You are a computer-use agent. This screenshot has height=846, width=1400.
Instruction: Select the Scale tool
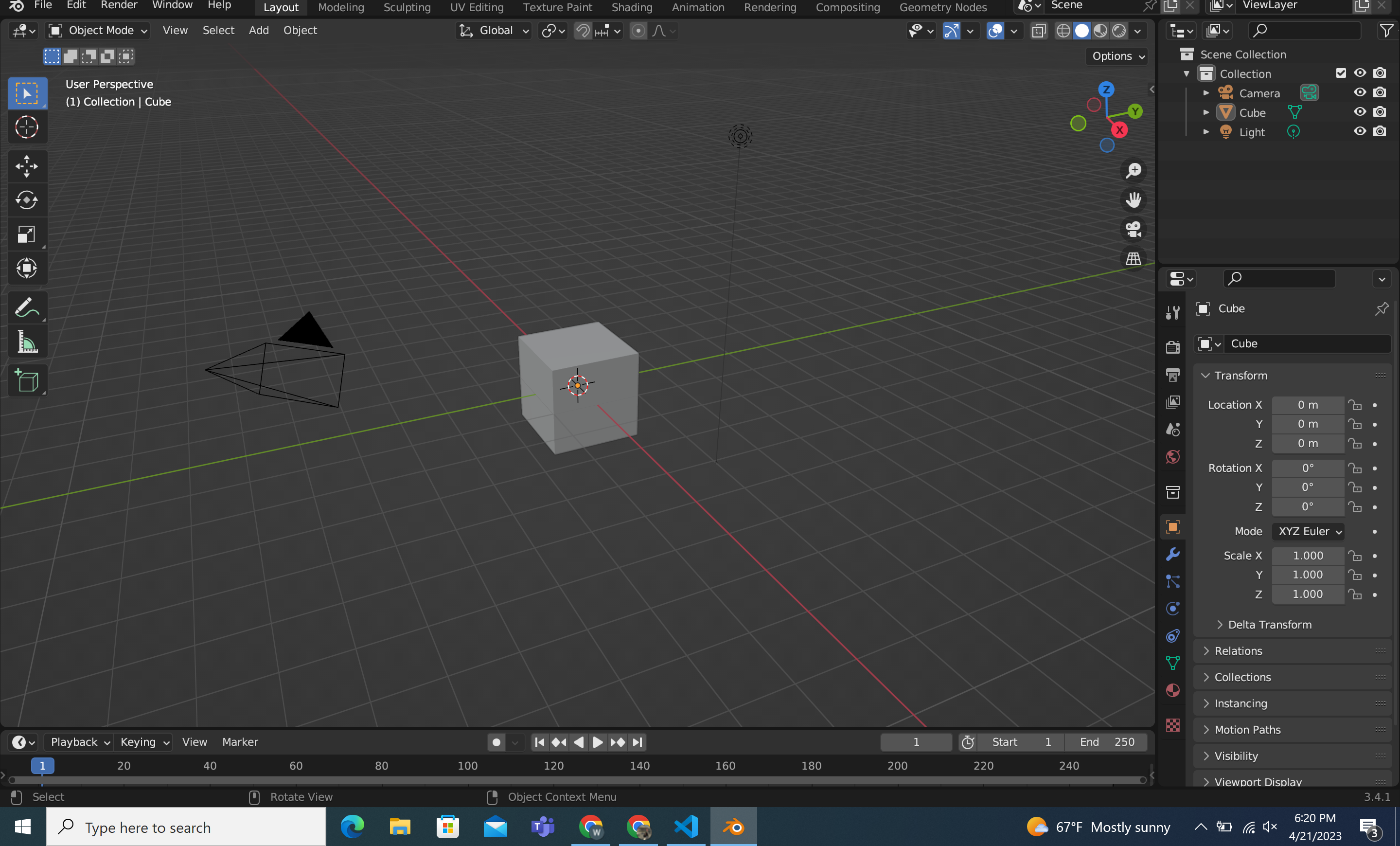[27, 234]
